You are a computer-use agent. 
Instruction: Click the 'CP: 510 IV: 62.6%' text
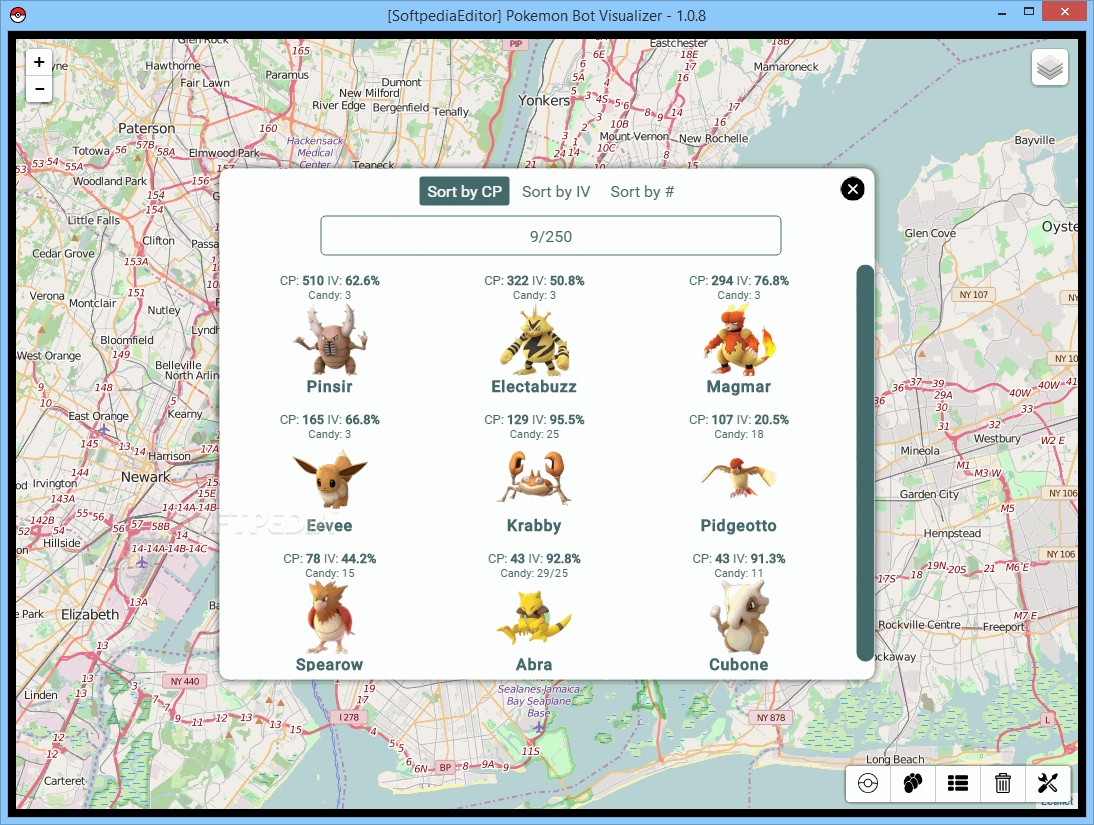tap(329, 281)
